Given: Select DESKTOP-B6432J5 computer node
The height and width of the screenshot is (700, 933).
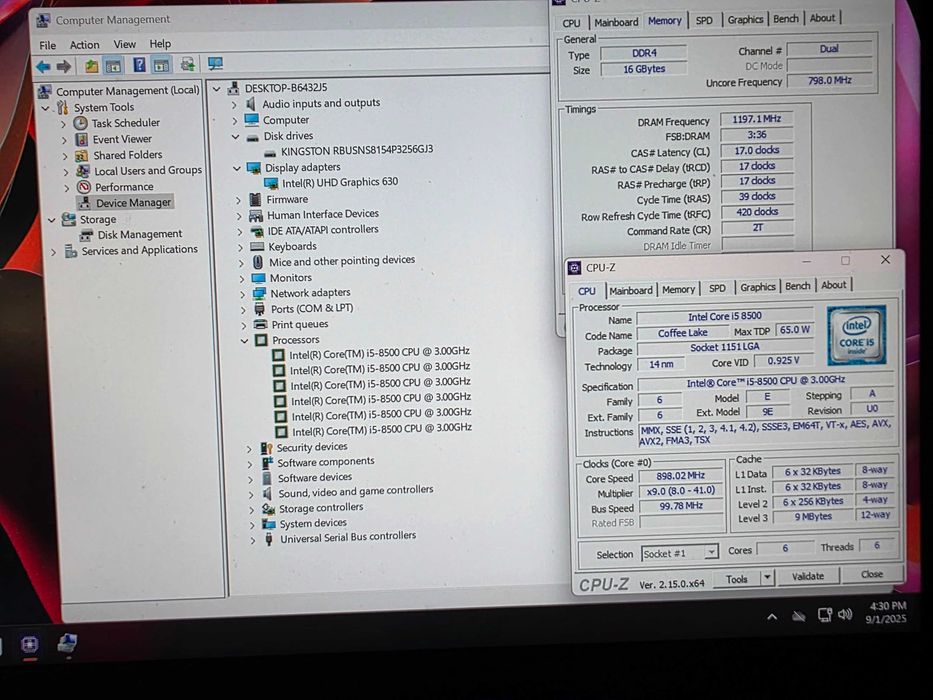Looking at the screenshot, I should pos(286,88).
